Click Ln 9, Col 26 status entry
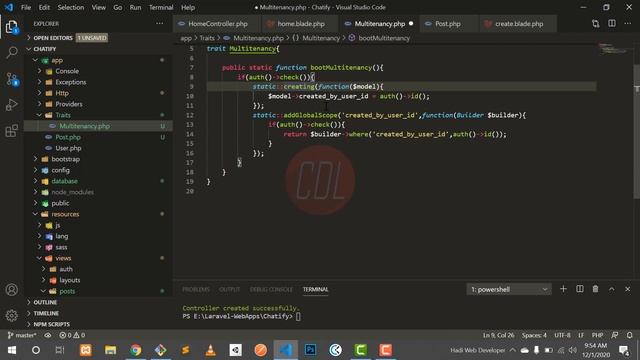 (x=498, y=335)
